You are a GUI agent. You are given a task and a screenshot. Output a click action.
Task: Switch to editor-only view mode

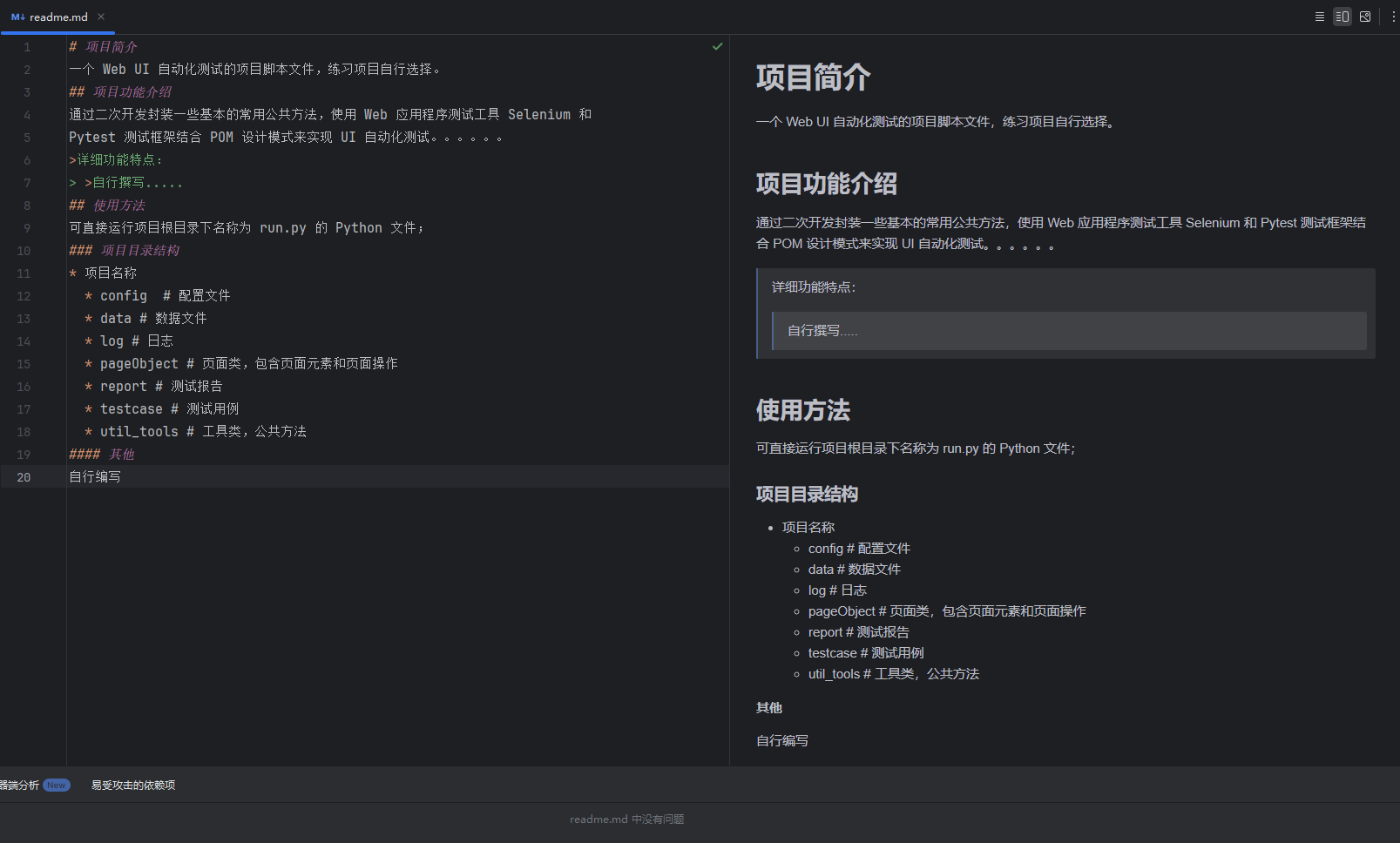(1319, 17)
